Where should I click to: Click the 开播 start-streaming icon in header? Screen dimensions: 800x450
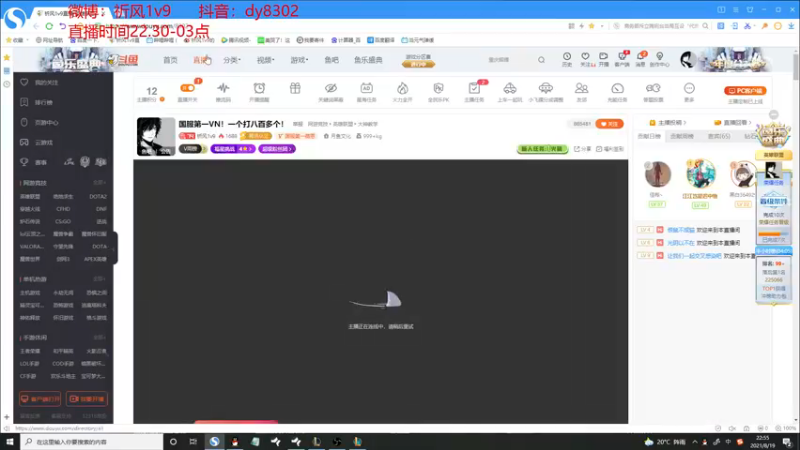(x=604, y=59)
